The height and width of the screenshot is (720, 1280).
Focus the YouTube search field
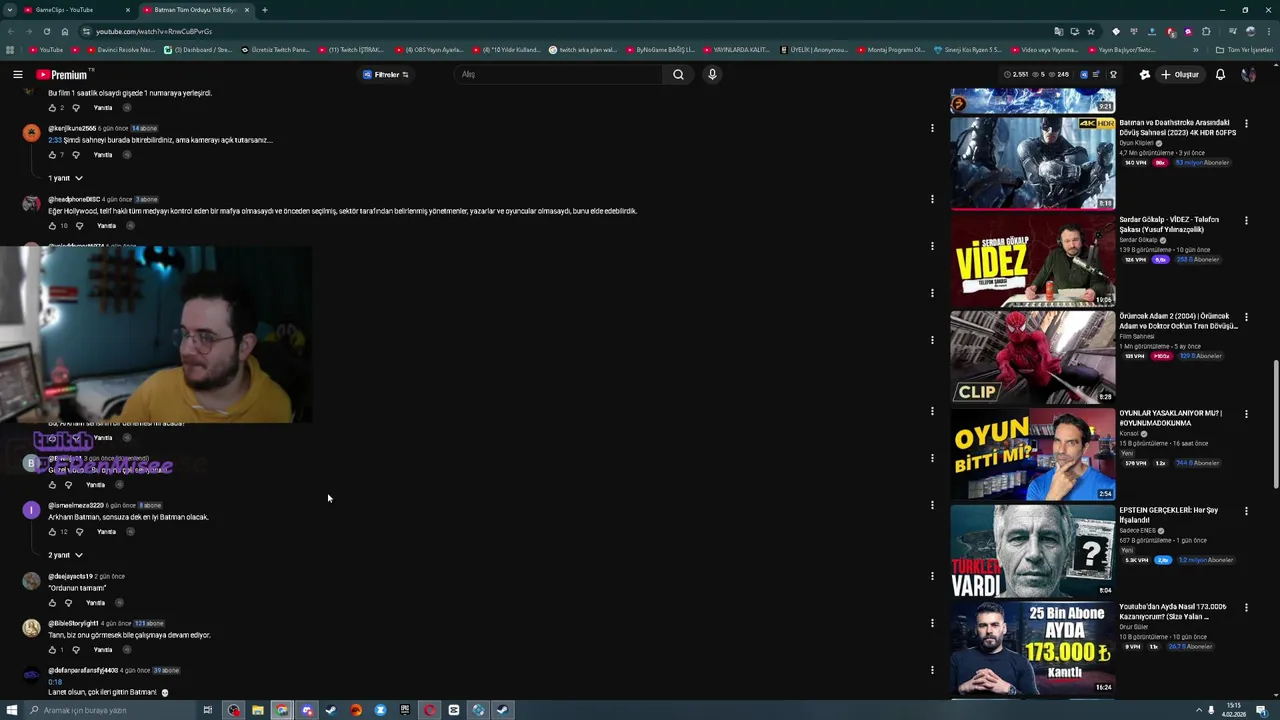tap(558, 75)
